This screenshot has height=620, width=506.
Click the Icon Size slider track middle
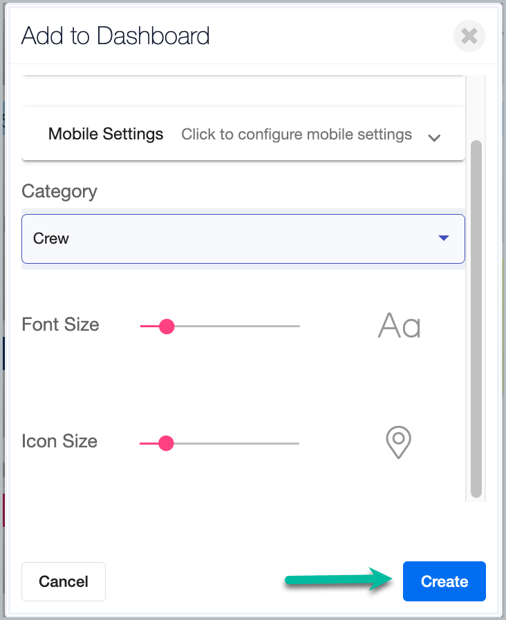220,443
